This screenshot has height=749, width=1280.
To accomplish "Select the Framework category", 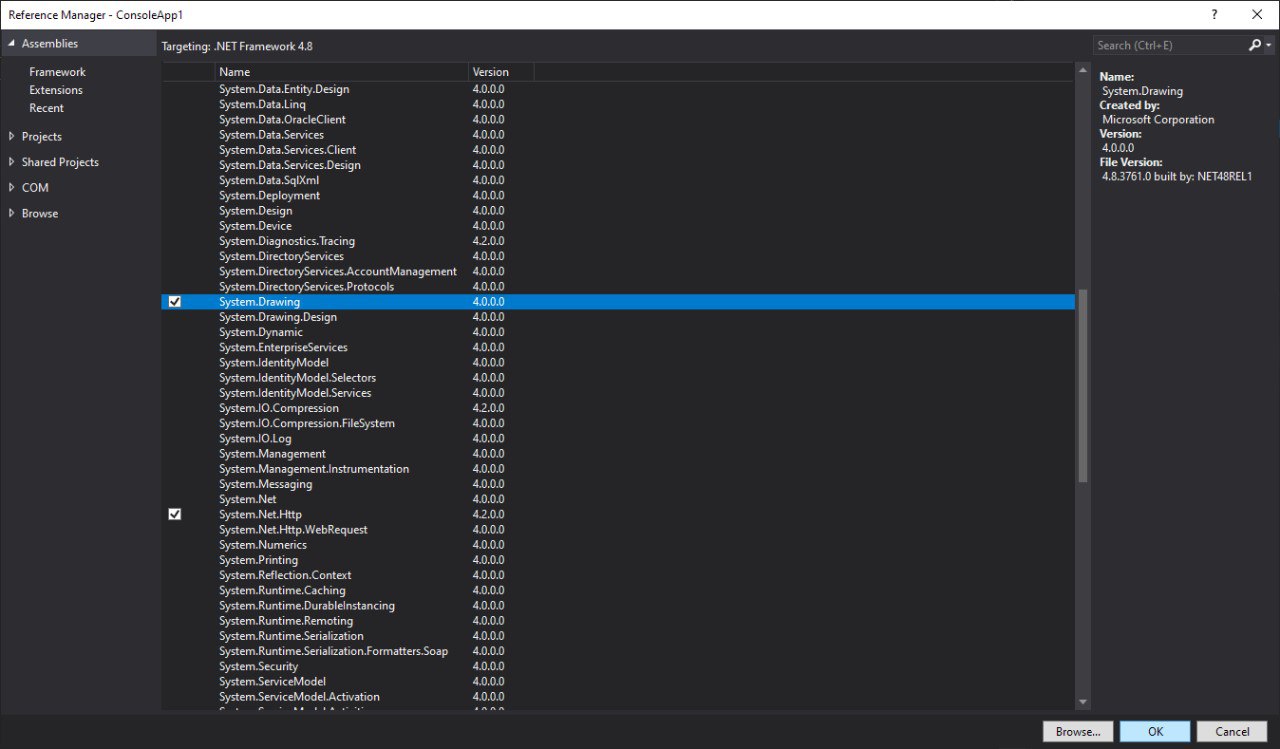I will pyautogui.click(x=57, y=72).
